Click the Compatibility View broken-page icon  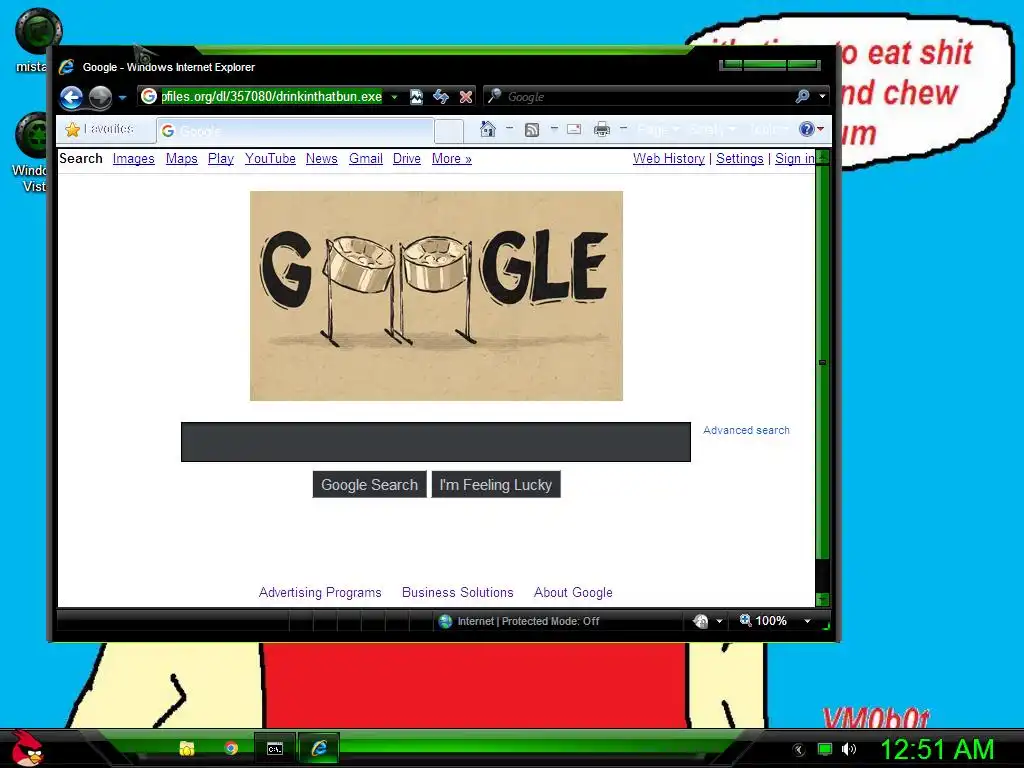click(416, 97)
